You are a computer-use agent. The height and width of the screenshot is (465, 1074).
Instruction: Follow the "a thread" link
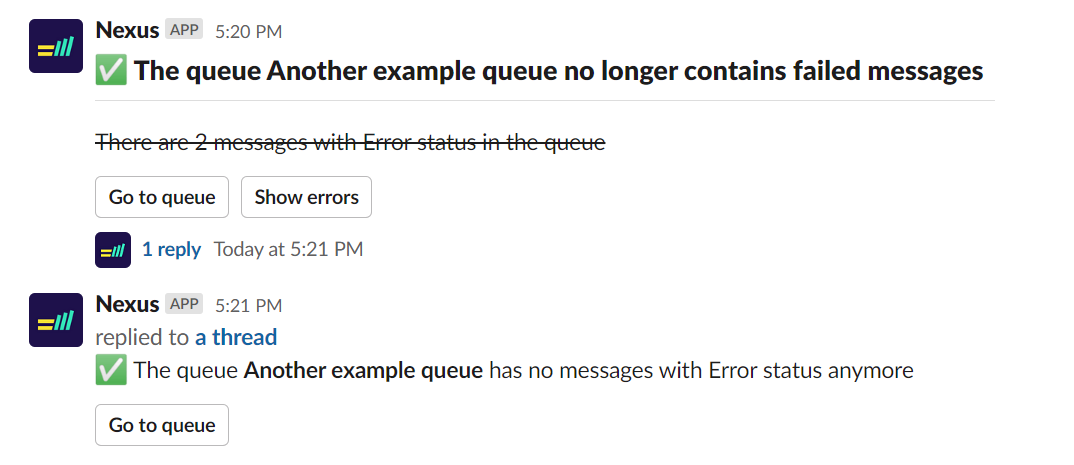pos(236,338)
